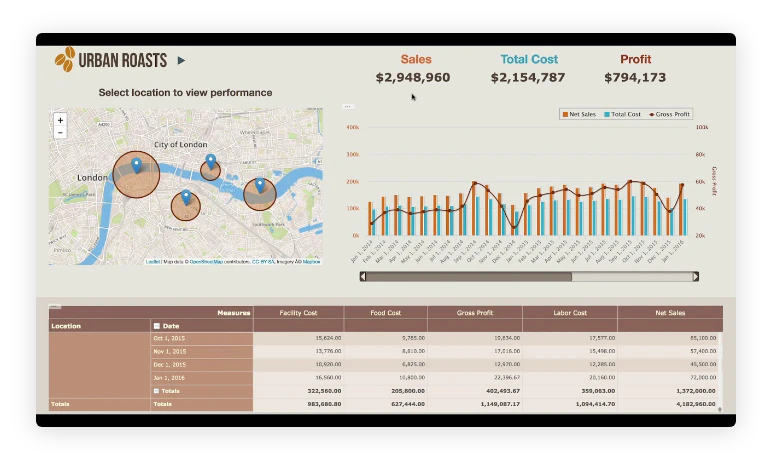
Task: Toggle Gross Profit series in chart legend
Action: [x=670, y=114]
